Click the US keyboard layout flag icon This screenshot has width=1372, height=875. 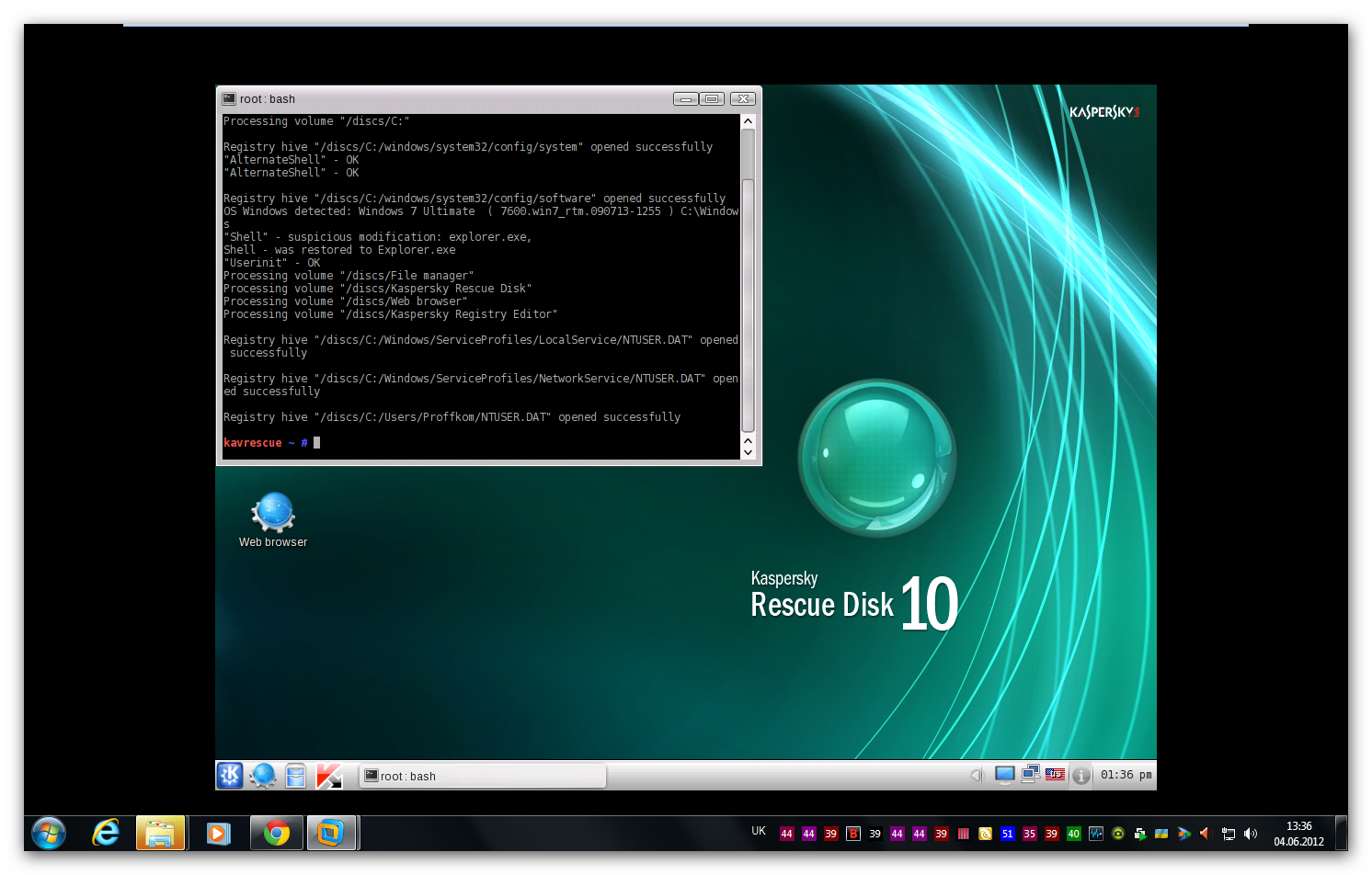pos(1055,775)
